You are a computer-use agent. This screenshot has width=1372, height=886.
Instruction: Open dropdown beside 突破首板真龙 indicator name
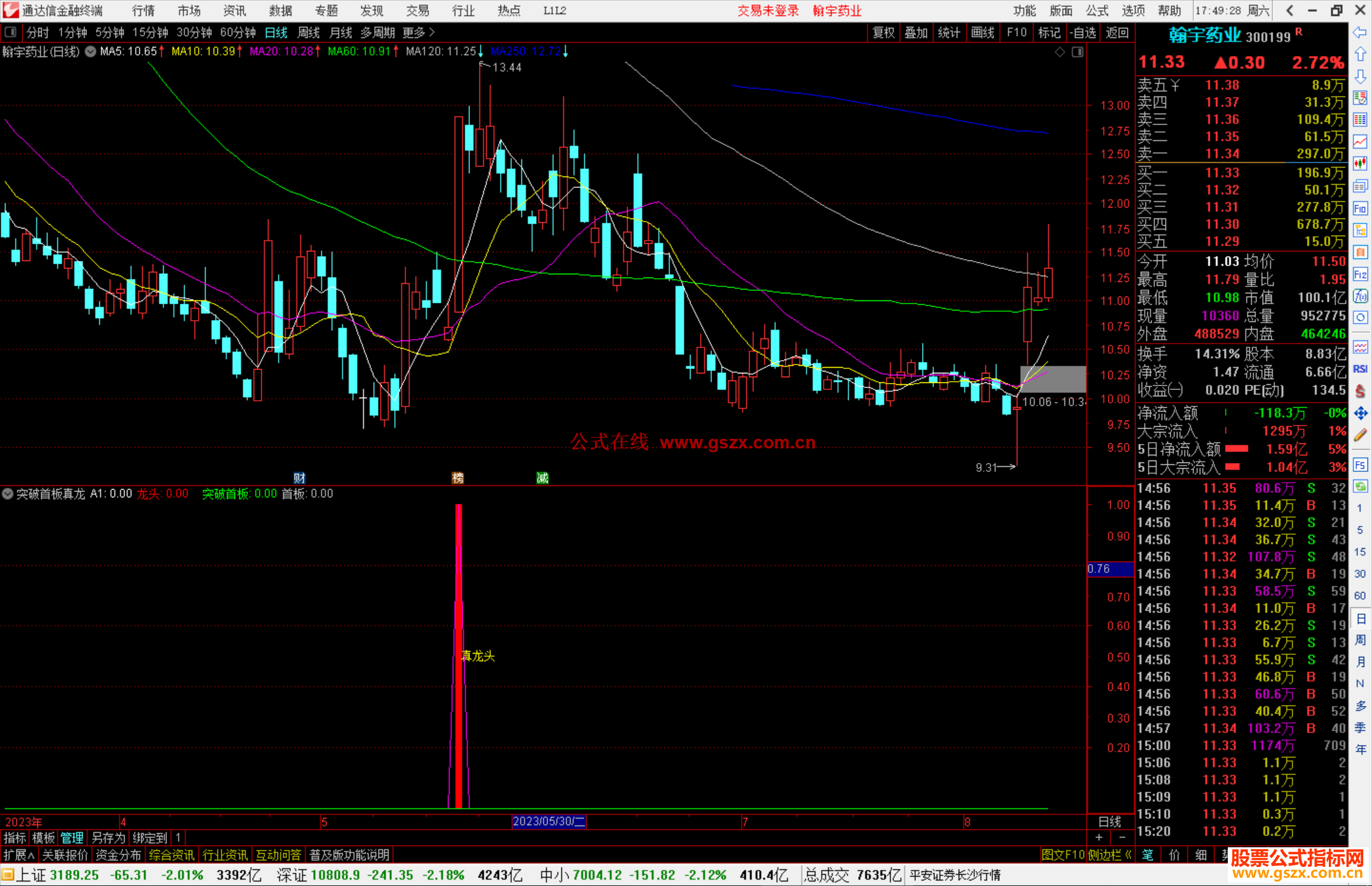click(x=8, y=493)
